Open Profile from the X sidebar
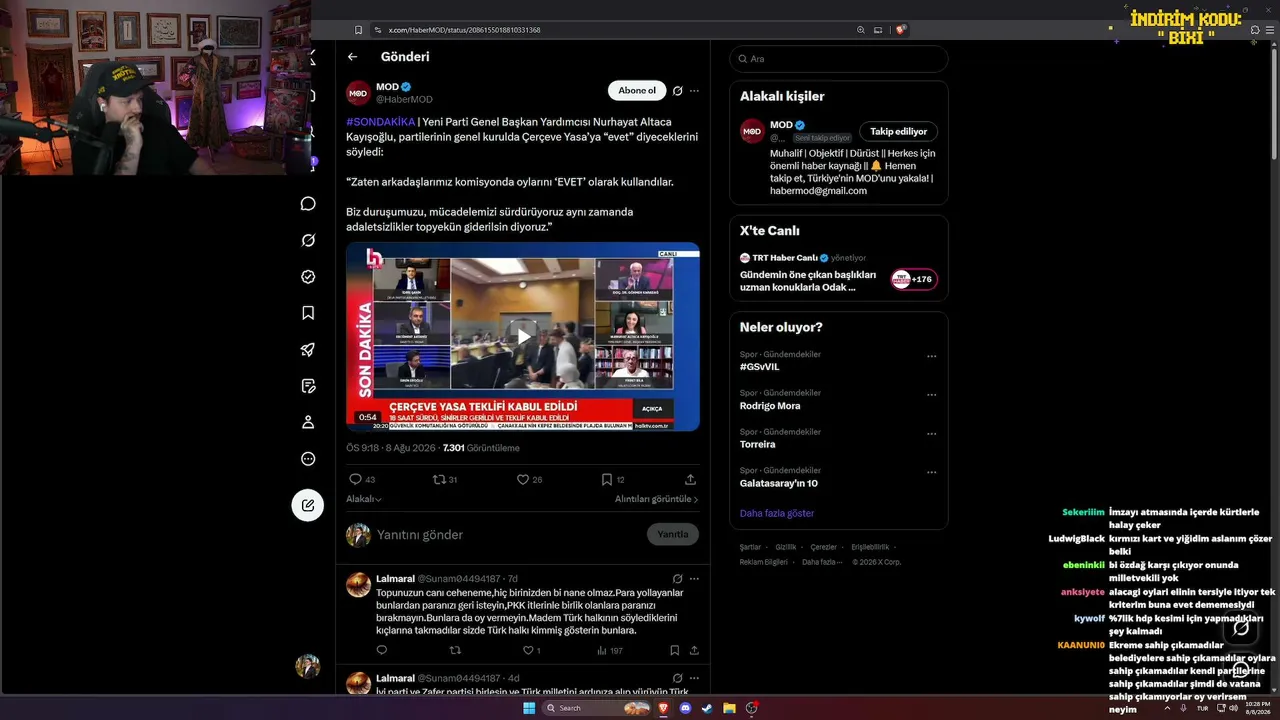Screen dimensions: 1280x720 tap(308, 422)
